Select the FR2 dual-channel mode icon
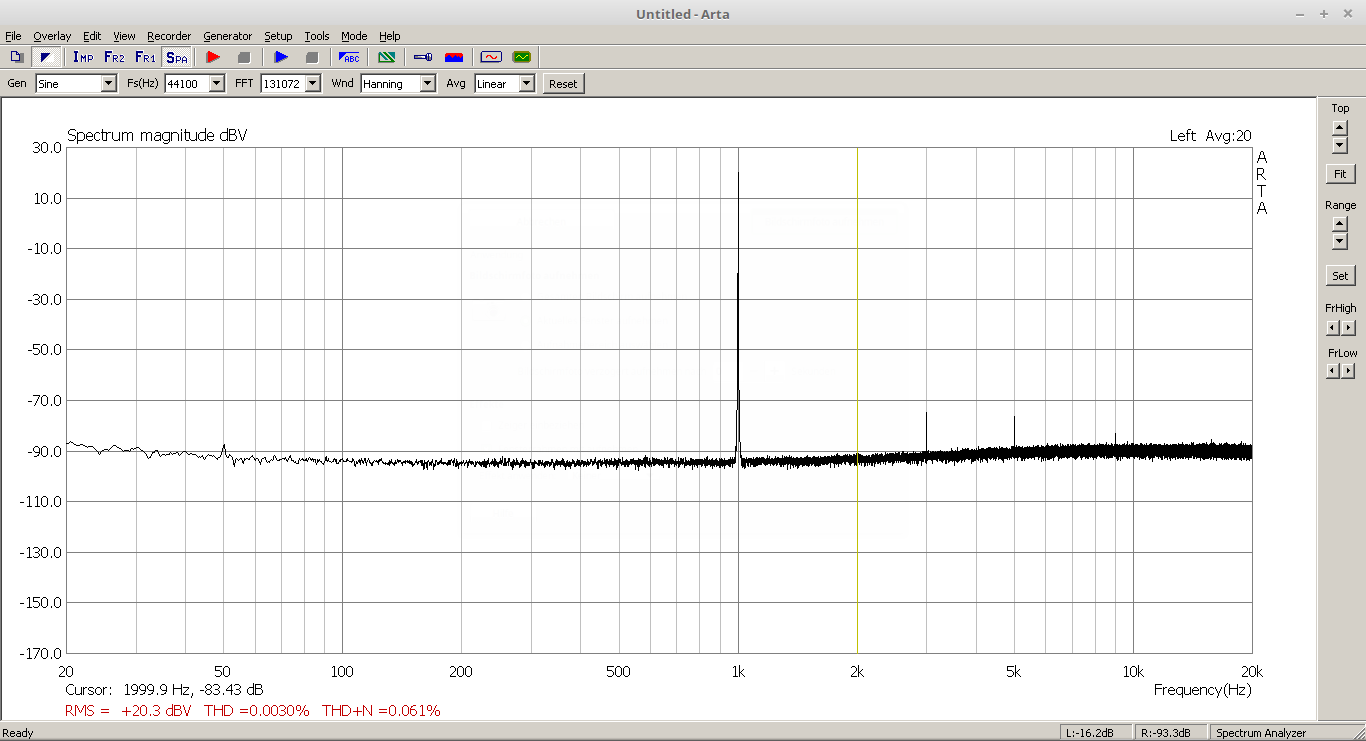Image resolution: width=1366 pixels, height=741 pixels. point(114,57)
